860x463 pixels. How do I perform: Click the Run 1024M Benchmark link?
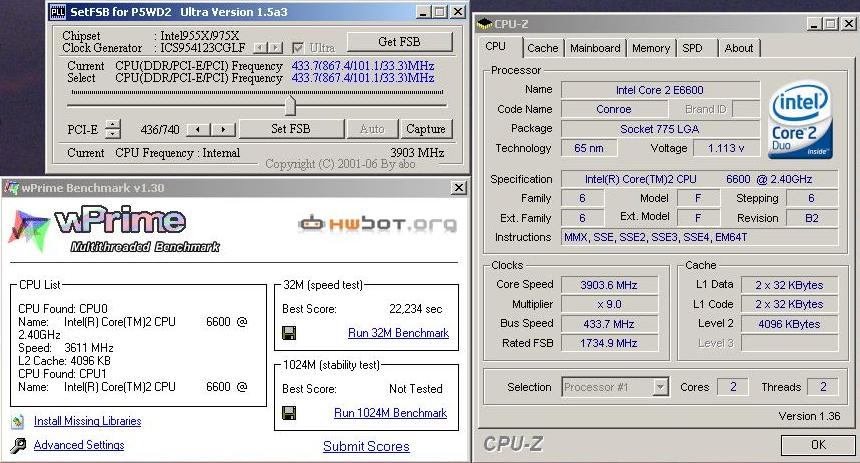pos(391,413)
